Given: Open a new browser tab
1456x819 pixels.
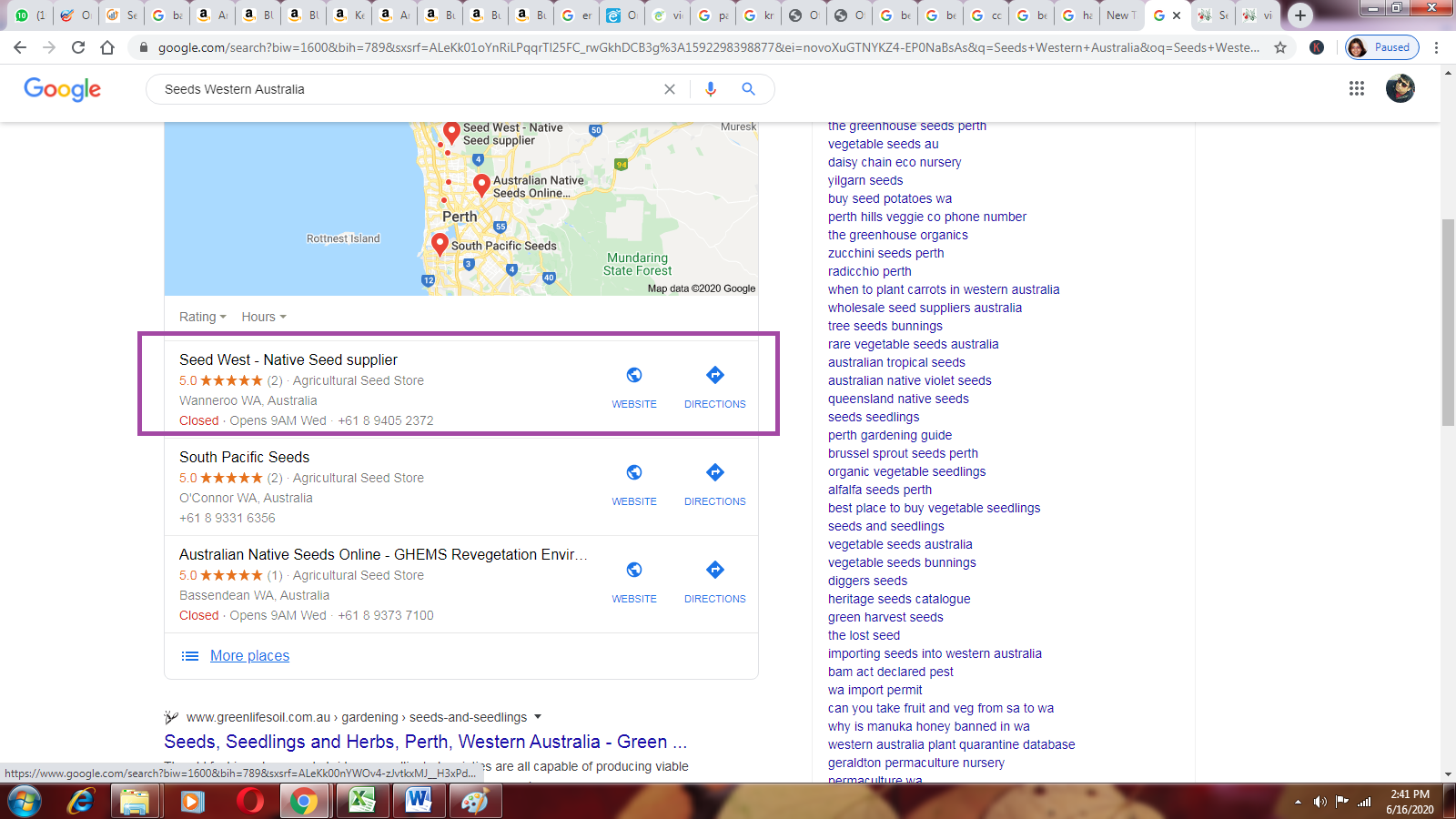Looking at the screenshot, I should [1300, 15].
